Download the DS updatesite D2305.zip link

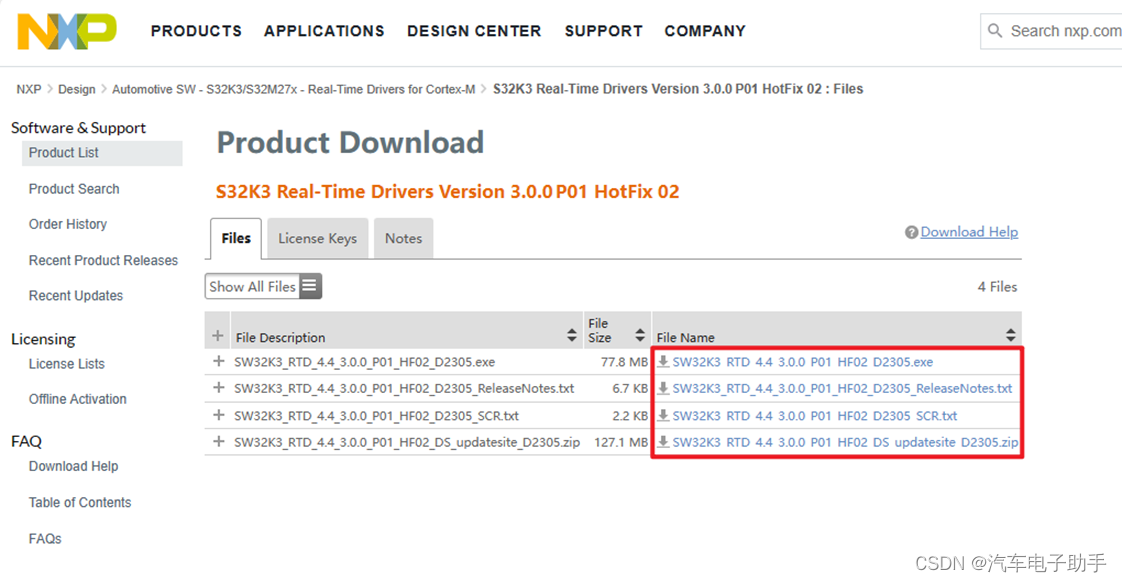tap(845, 442)
